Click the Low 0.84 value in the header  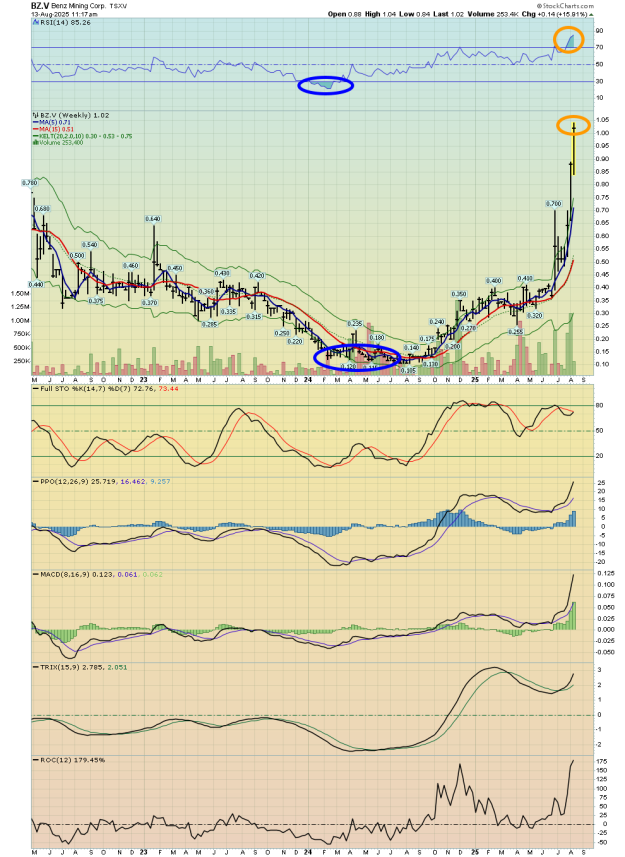point(413,14)
